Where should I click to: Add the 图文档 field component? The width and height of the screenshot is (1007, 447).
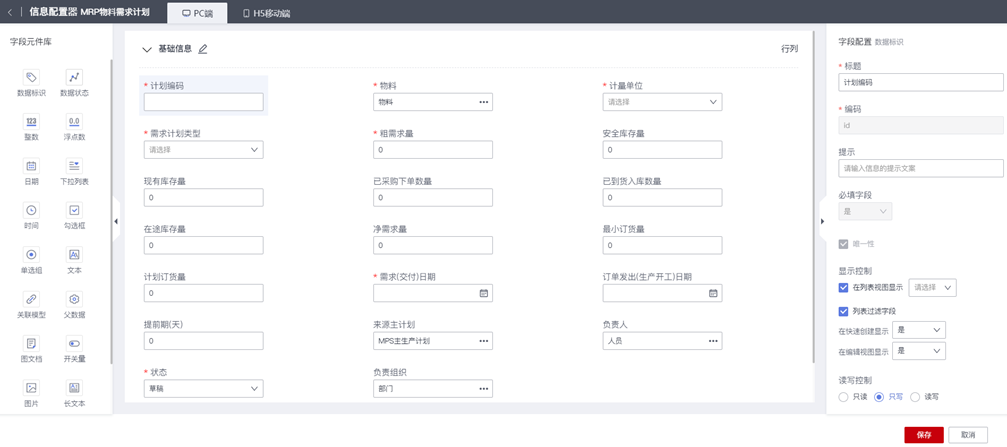coord(31,344)
